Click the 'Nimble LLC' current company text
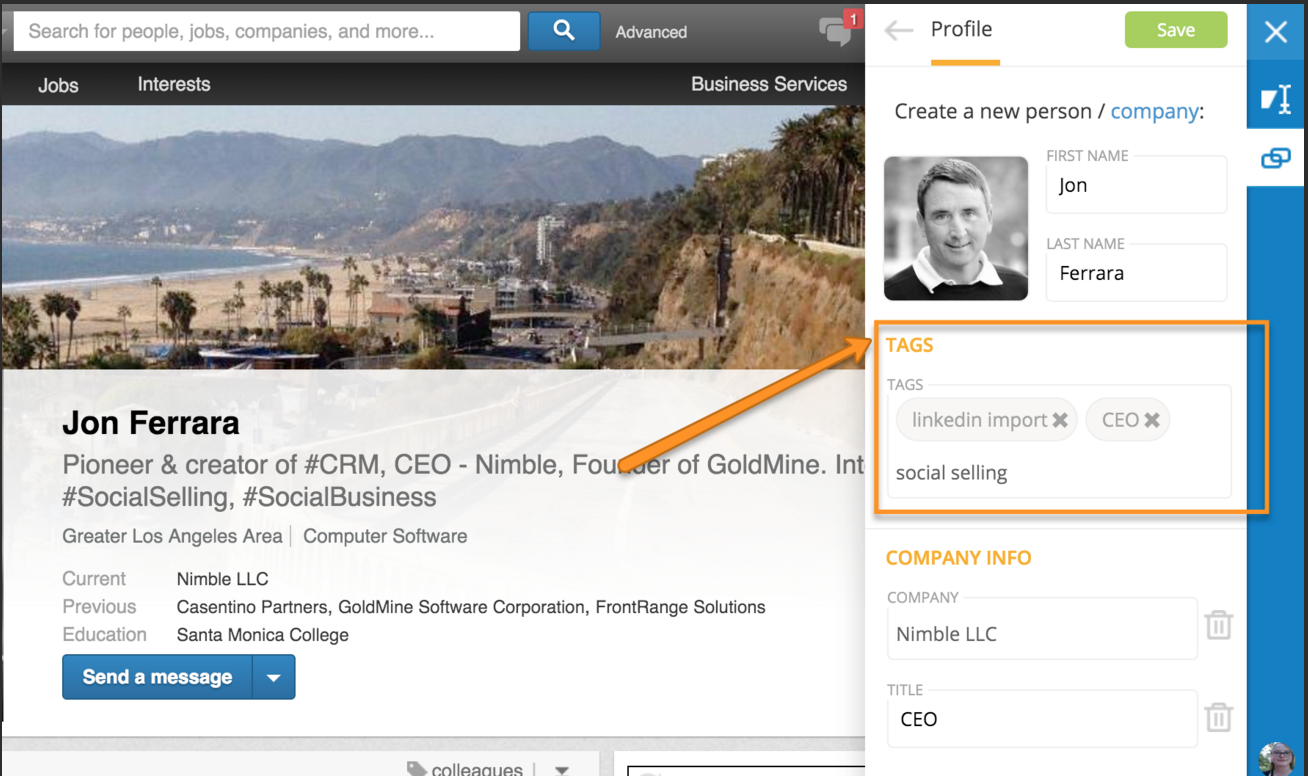Screen dimensions: 1308x776 tap(223, 579)
